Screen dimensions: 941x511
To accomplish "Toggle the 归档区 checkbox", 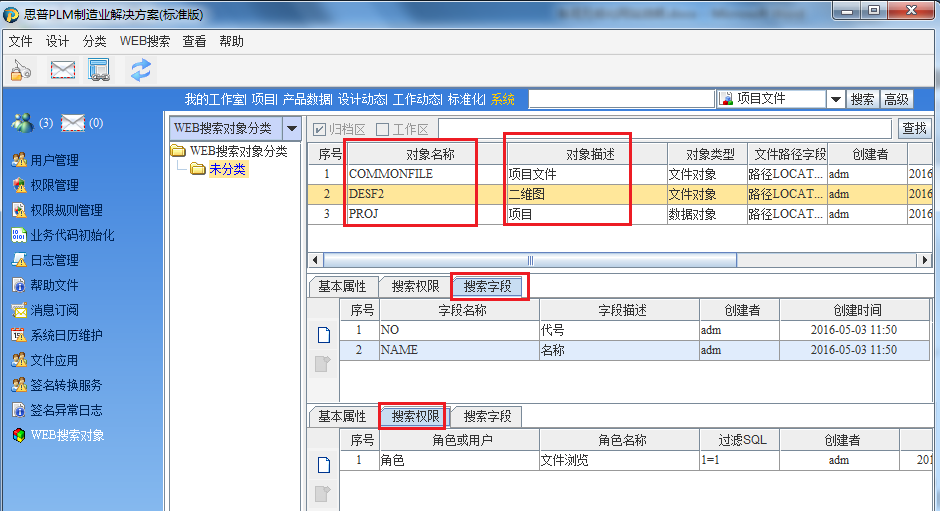I will tap(320, 129).
